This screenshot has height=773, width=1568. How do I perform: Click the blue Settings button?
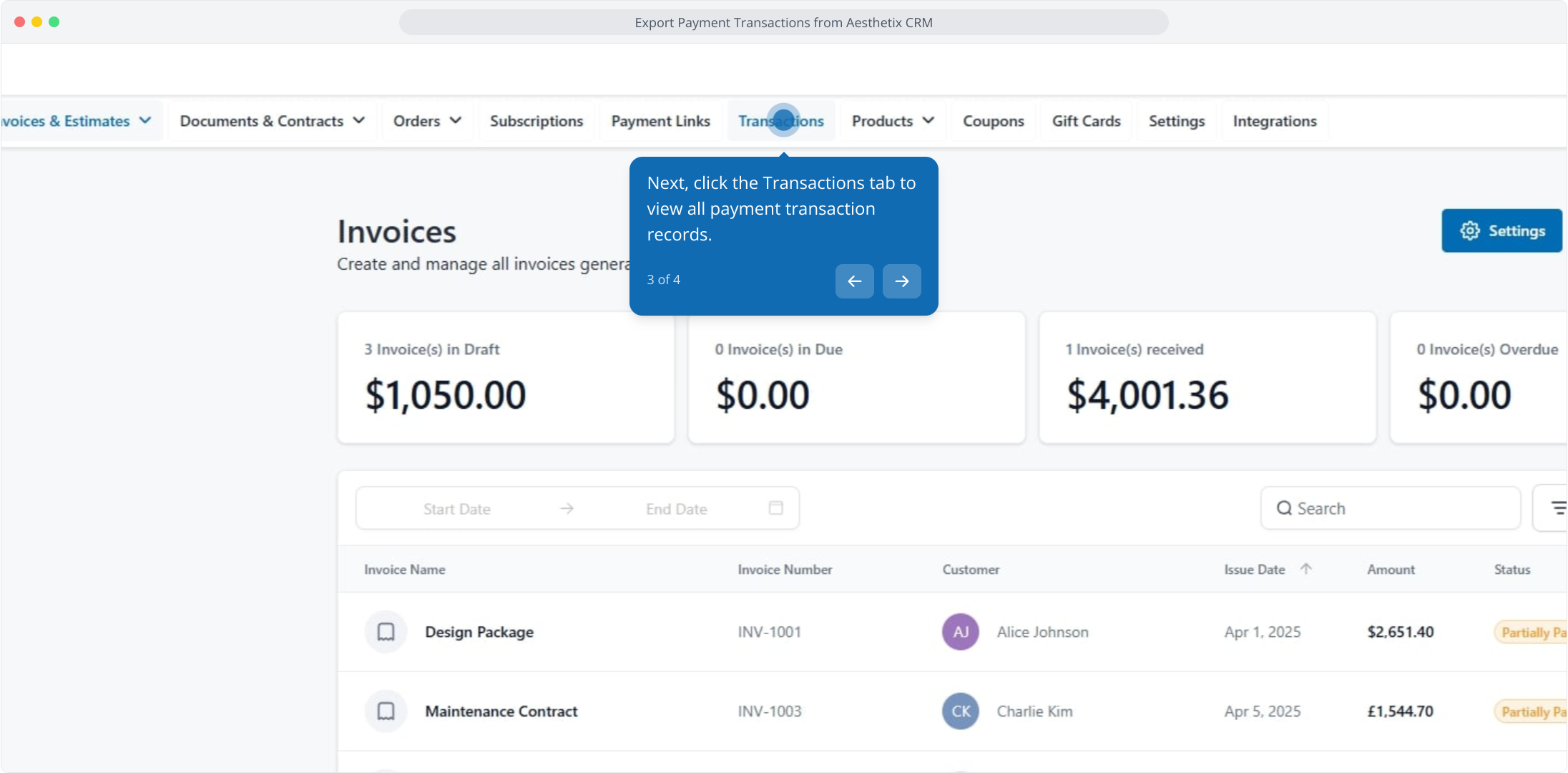click(x=1501, y=230)
